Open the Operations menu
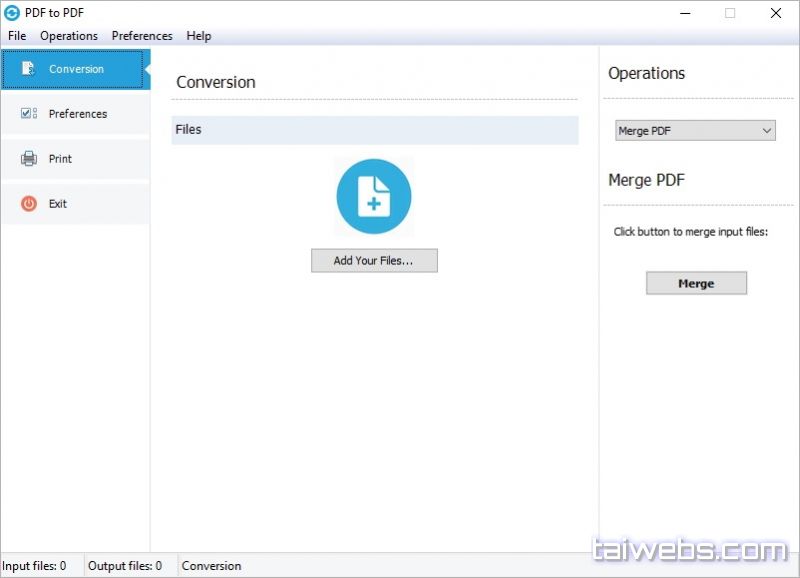The height and width of the screenshot is (578, 800). point(69,36)
